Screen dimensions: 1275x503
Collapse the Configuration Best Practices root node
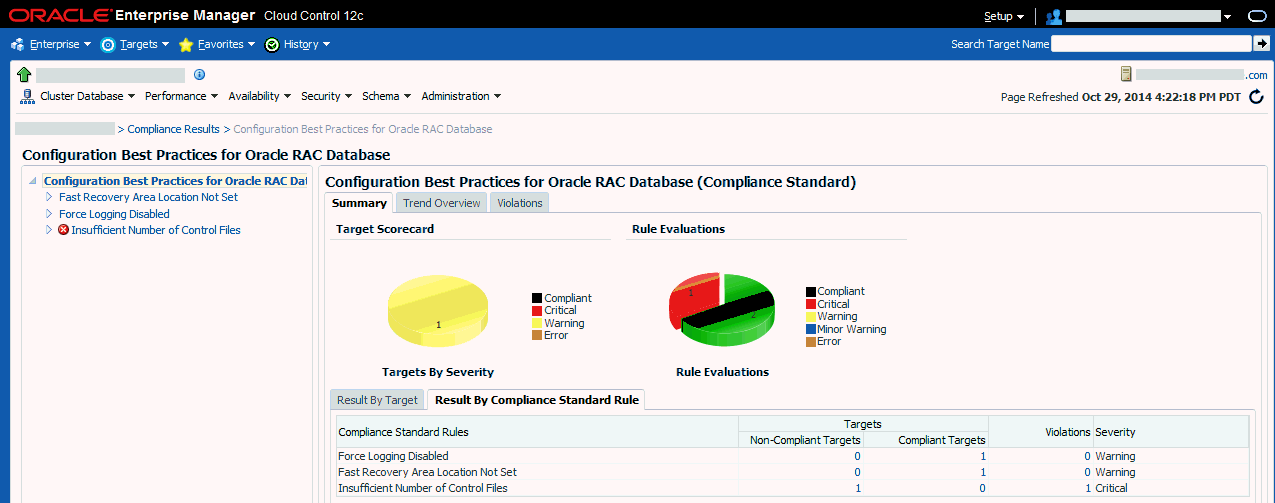tap(33, 182)
